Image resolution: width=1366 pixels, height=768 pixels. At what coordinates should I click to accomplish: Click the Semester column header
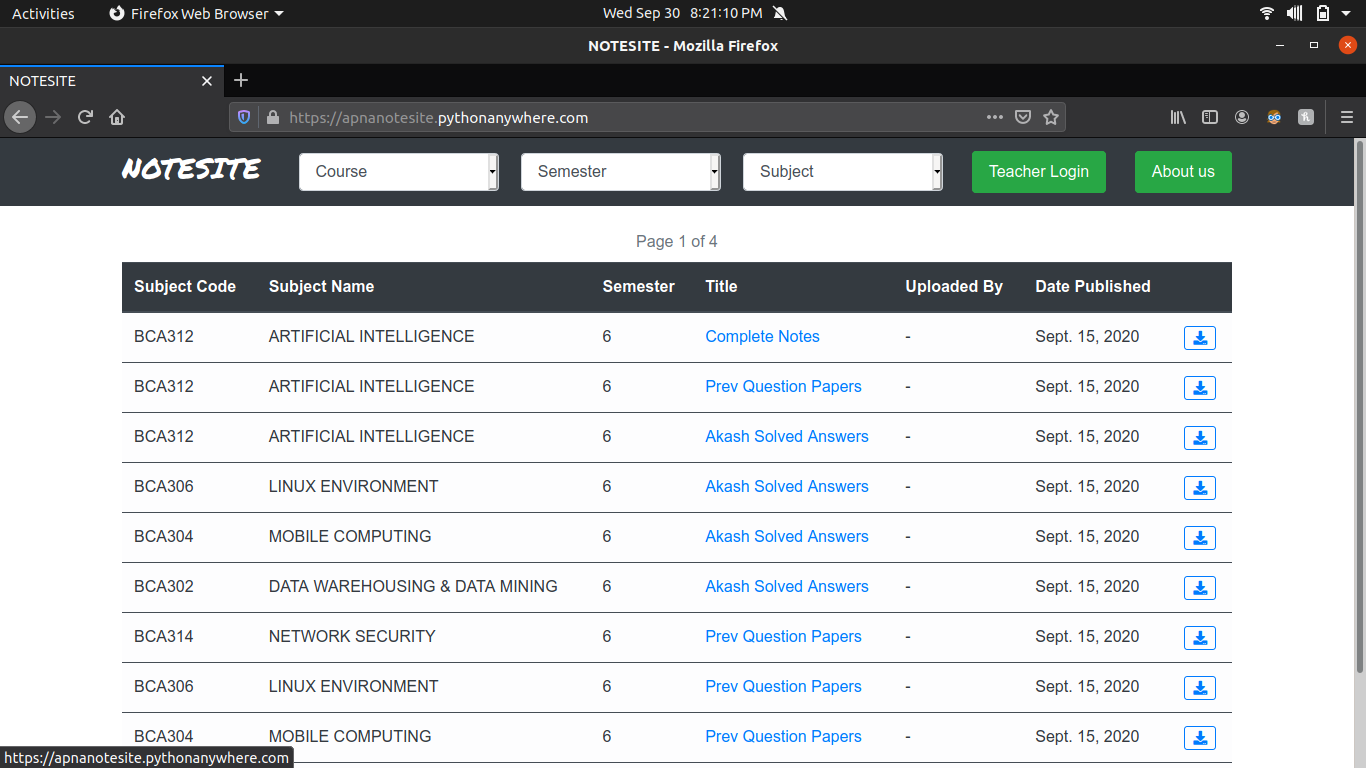(639, 286)
